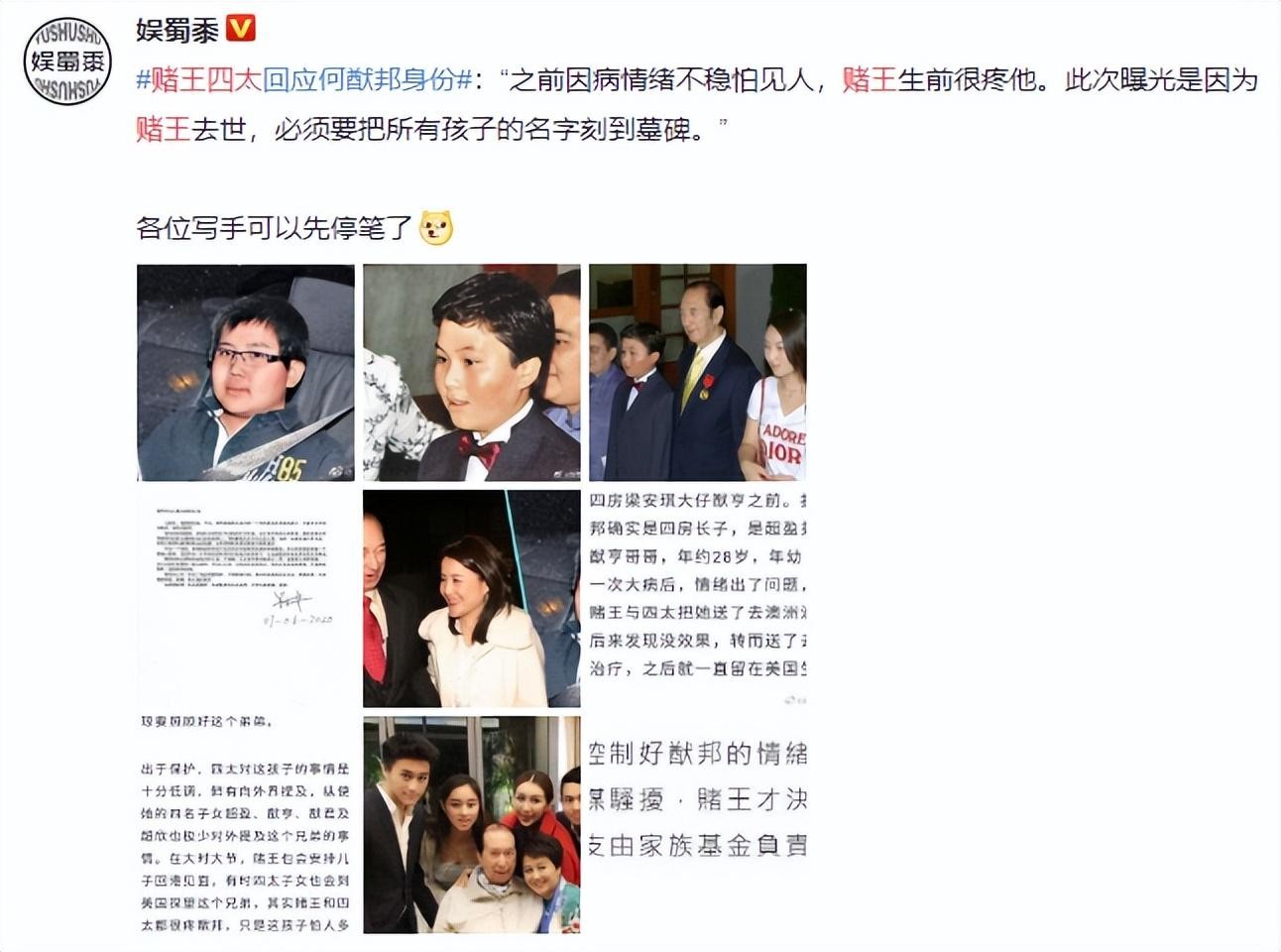Click the red 赌王 keyword in second line
Screen dimensions: 1281x952
pyautogui.click(x=164, y=129)
